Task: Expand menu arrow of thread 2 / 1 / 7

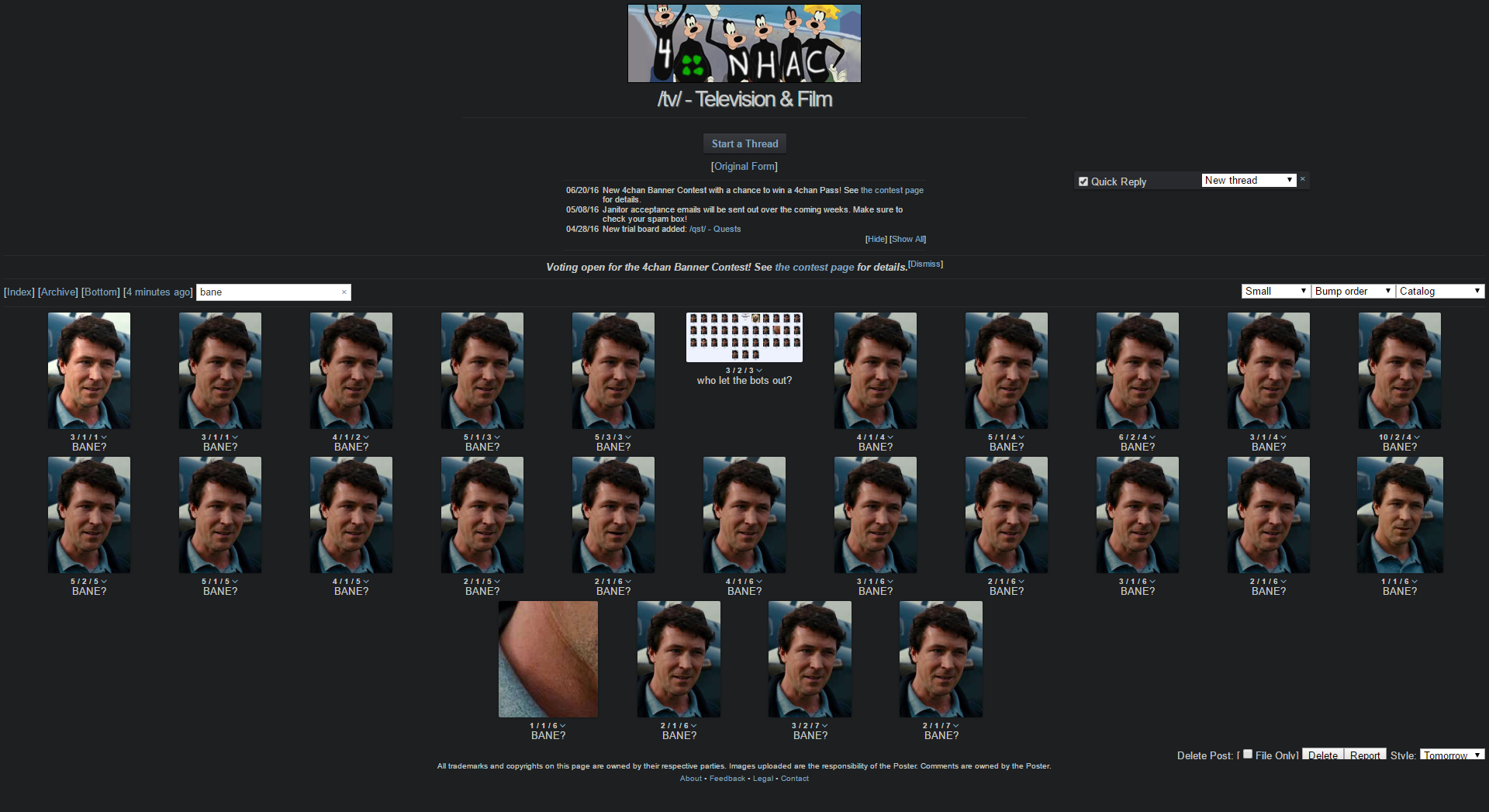Action: coord(956,726)
